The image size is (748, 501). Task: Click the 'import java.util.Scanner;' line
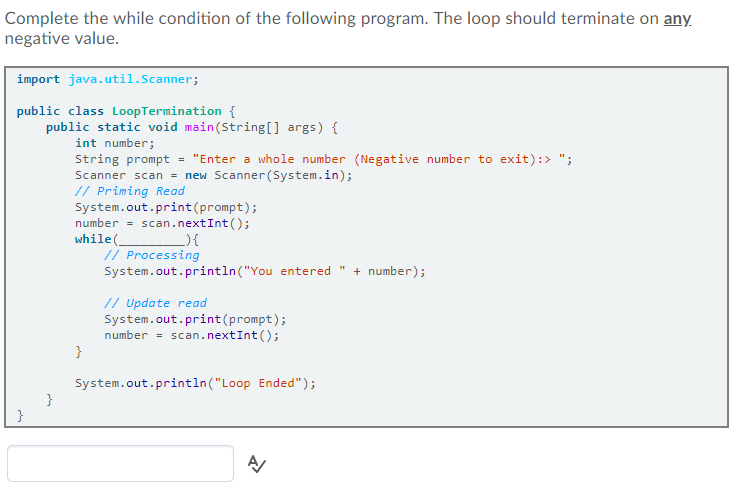[x=107, y=79]
